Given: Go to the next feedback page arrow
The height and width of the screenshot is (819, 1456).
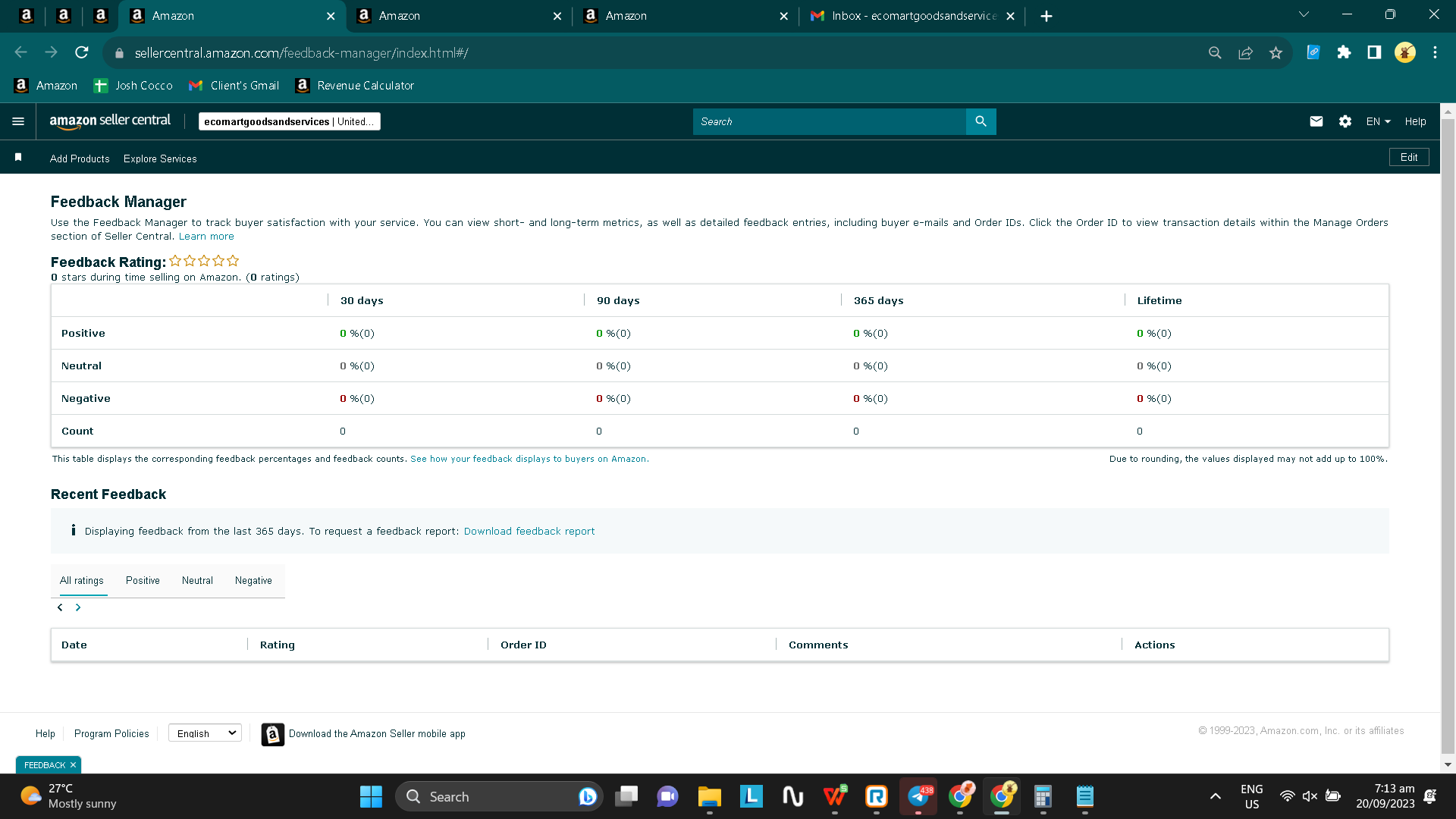Looking at the screenshot, I should [78, 607].
